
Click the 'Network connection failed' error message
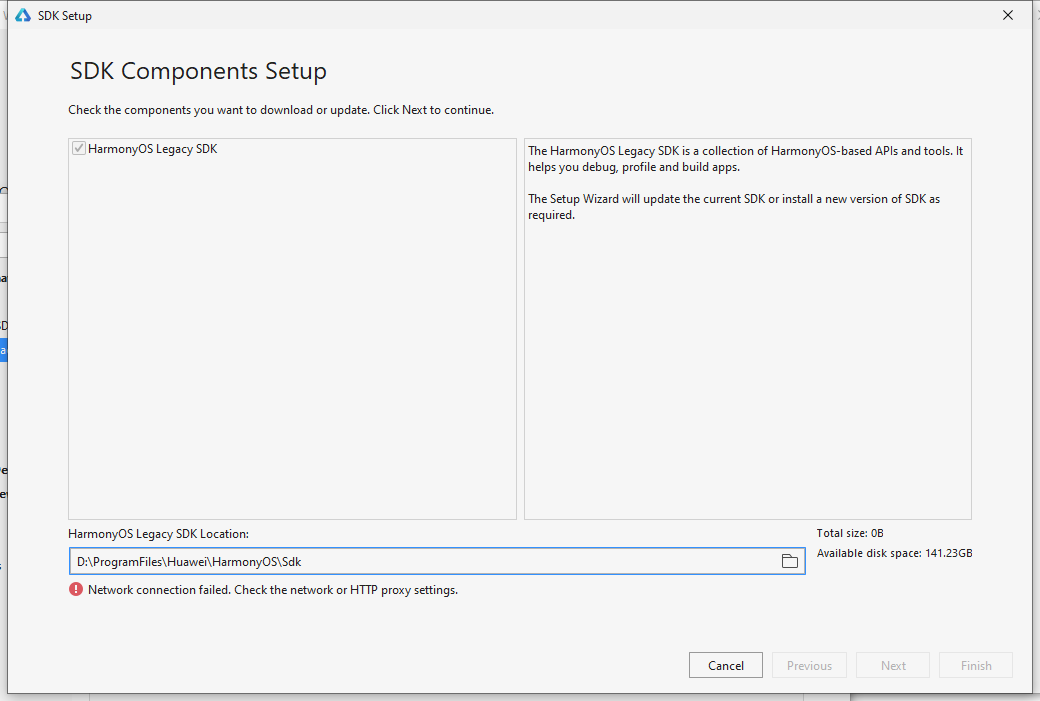pos(273,590)
